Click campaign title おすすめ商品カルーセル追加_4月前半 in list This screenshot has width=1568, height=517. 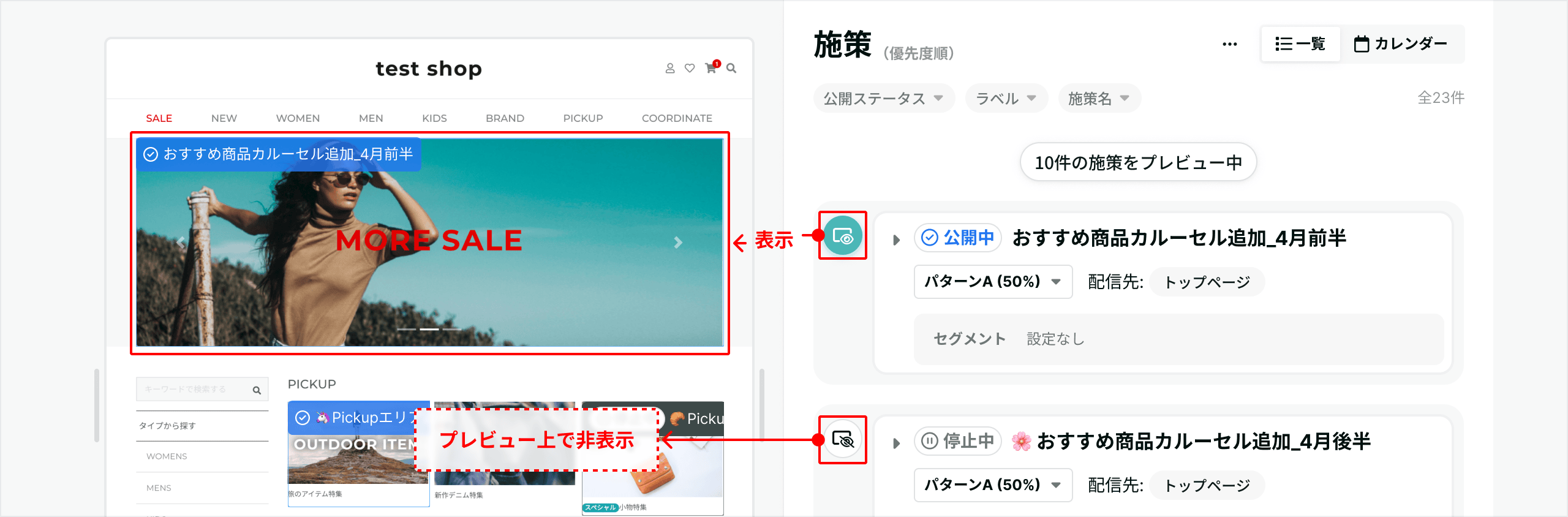click(1179, 238)
